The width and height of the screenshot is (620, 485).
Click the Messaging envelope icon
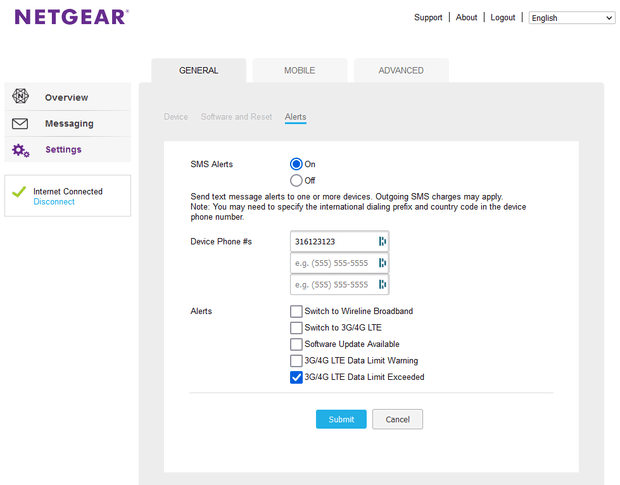[20, 124]
